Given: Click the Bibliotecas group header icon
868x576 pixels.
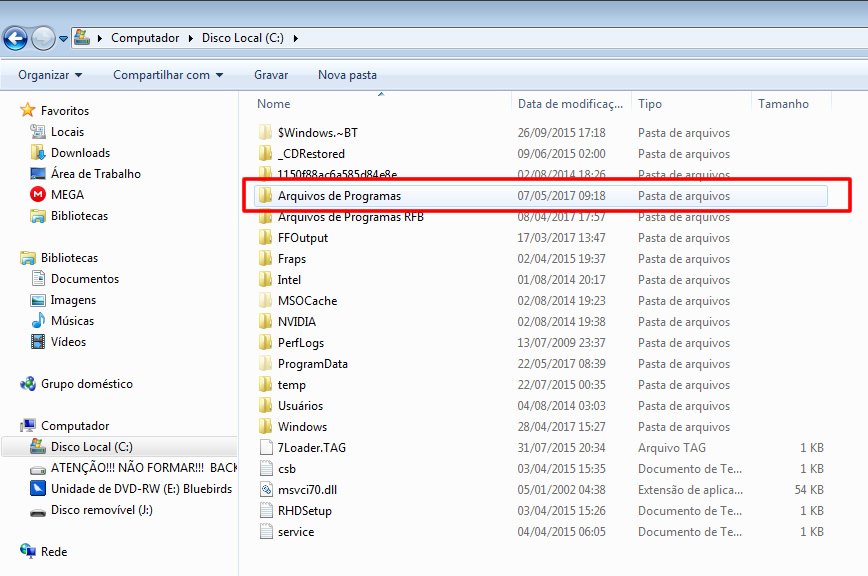Looking at the screenshot, I should pos(28,258).
